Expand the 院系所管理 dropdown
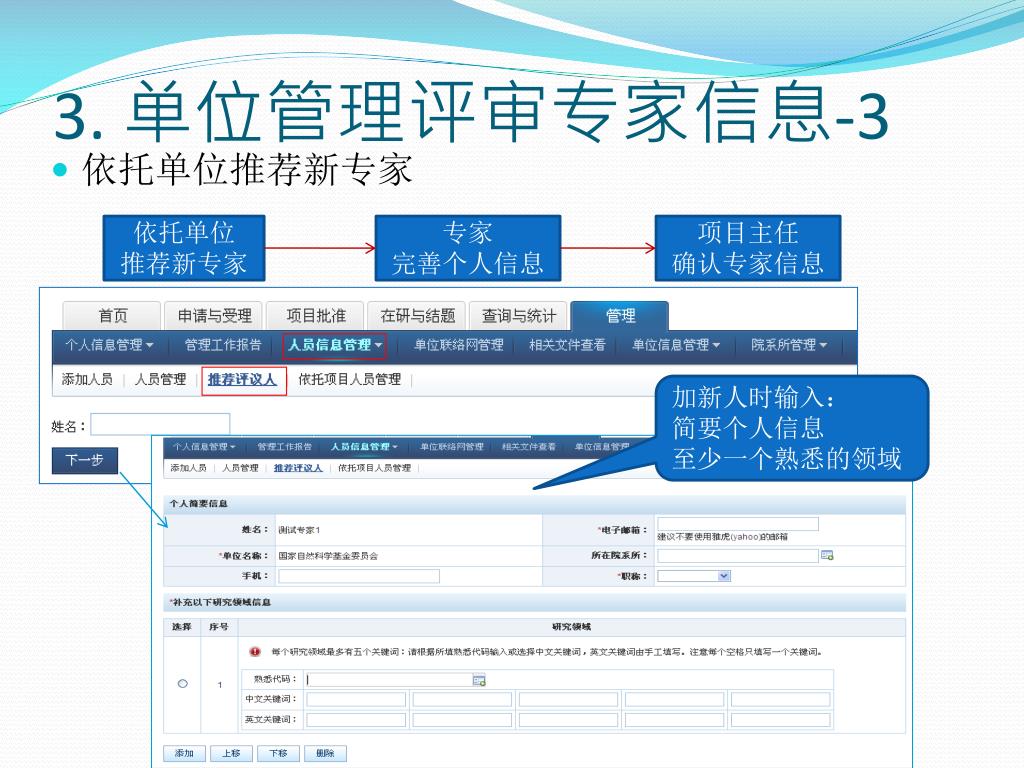Viewport: 1024px width, 768px height. tap(789, 345)
